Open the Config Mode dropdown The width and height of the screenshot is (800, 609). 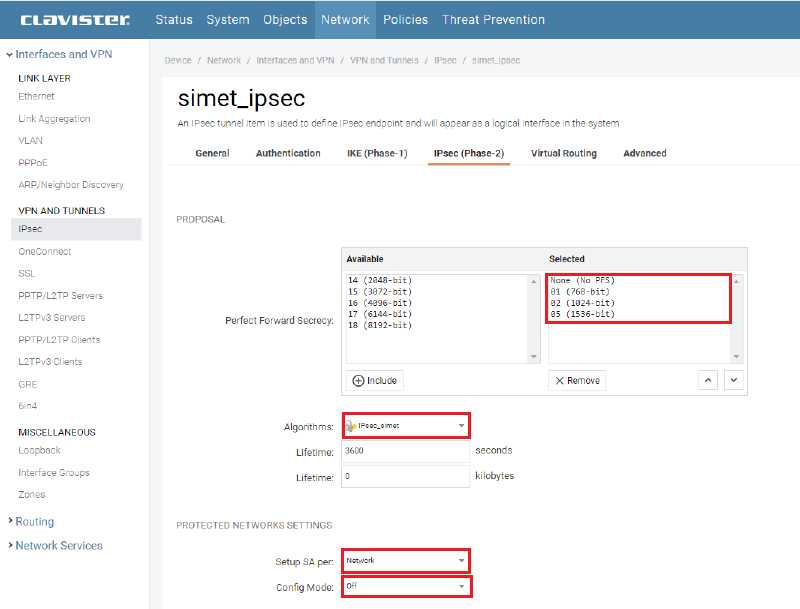[406, 586]
